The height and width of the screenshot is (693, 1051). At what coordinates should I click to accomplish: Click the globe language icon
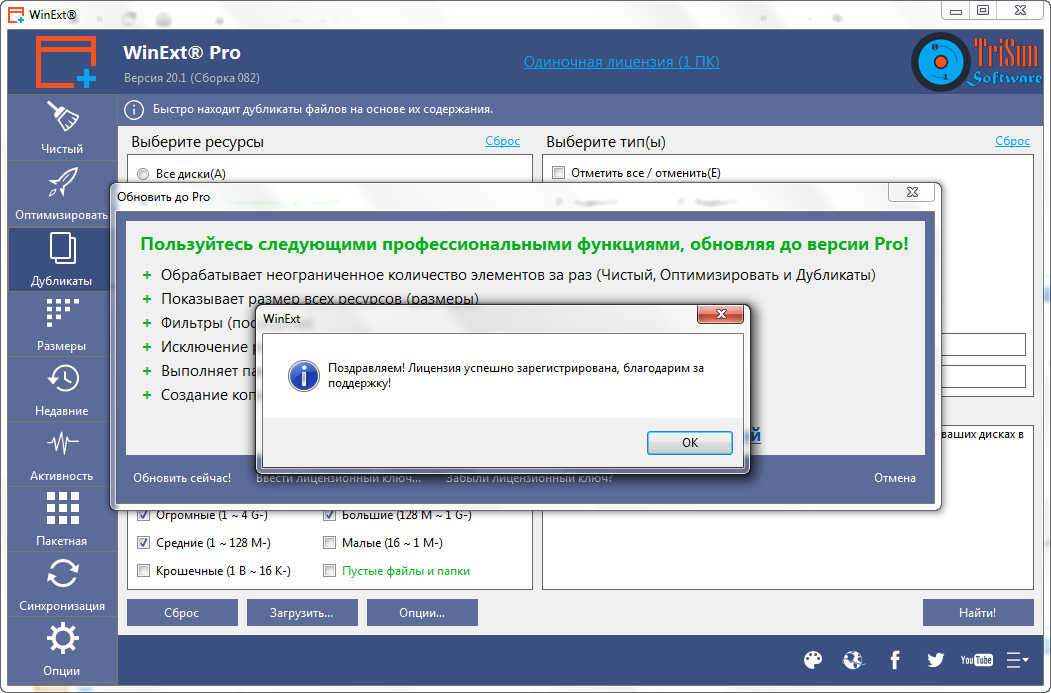[x=853, y=660]
